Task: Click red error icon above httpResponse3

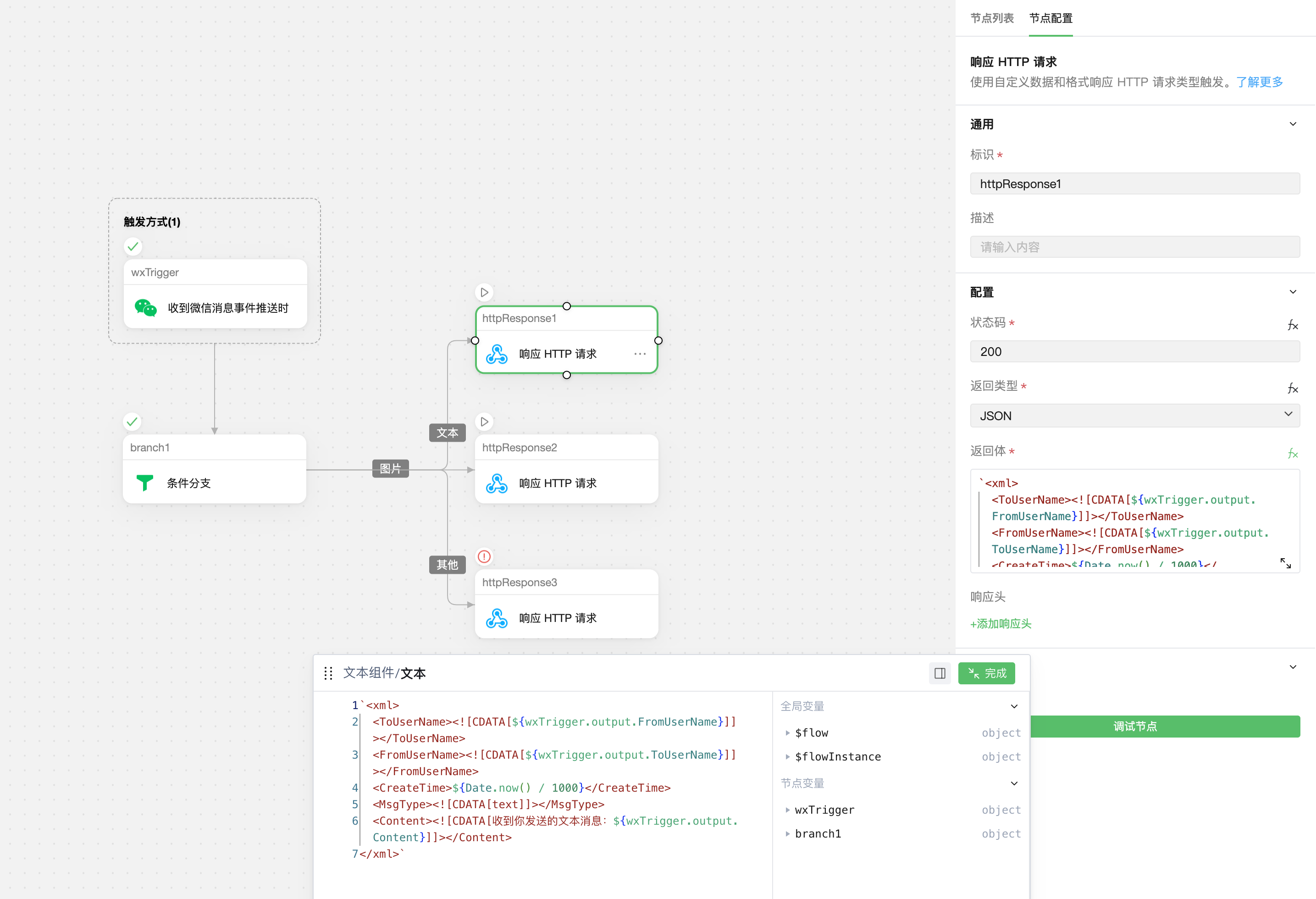Action: click(x=484, y=556)
